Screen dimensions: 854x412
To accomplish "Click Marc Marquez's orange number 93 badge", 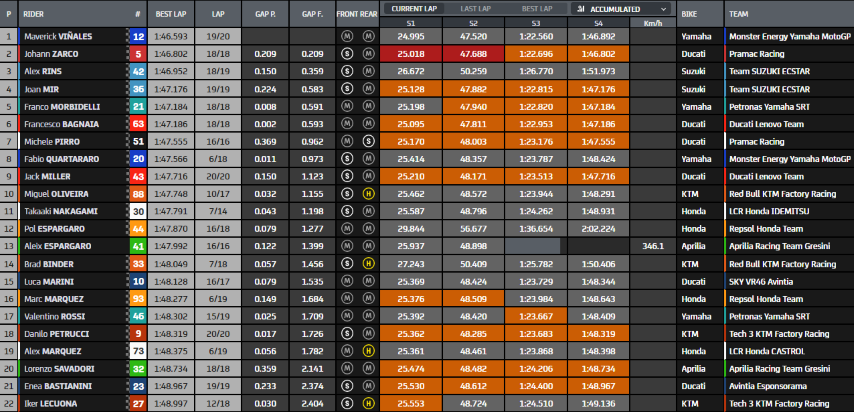I will click(x=138, y=298).
